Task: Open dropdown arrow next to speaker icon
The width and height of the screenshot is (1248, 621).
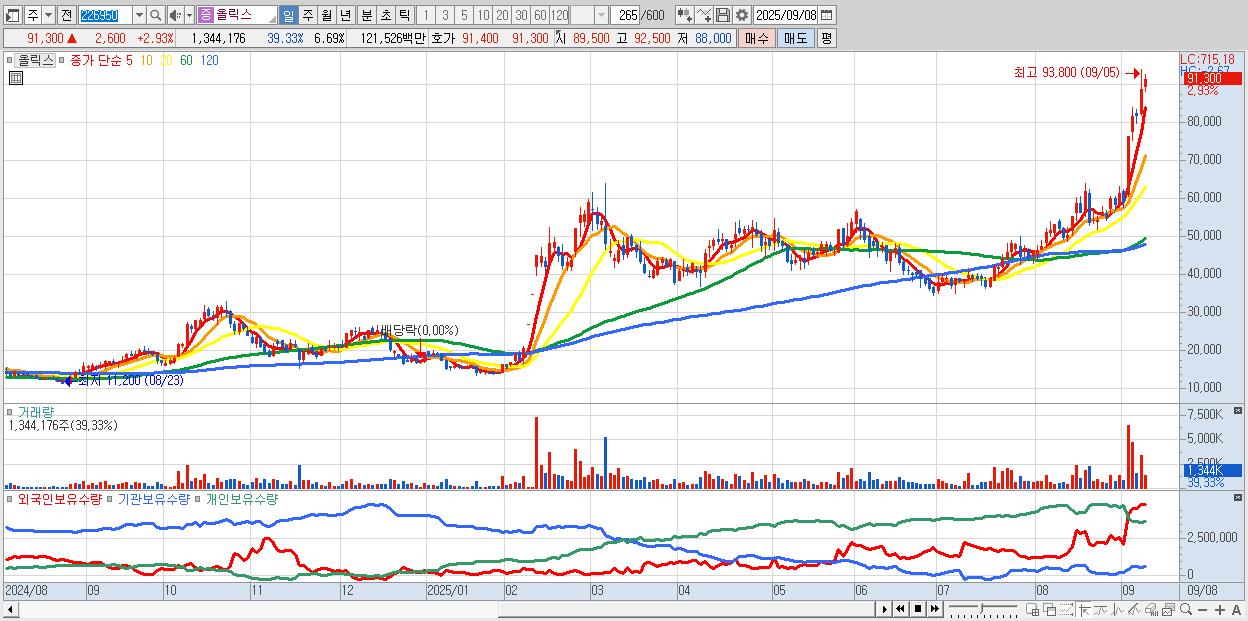Action: (189, 15)
